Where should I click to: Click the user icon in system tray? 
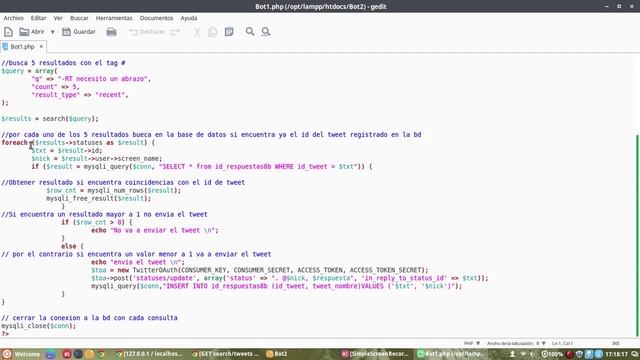pos(512,354)
